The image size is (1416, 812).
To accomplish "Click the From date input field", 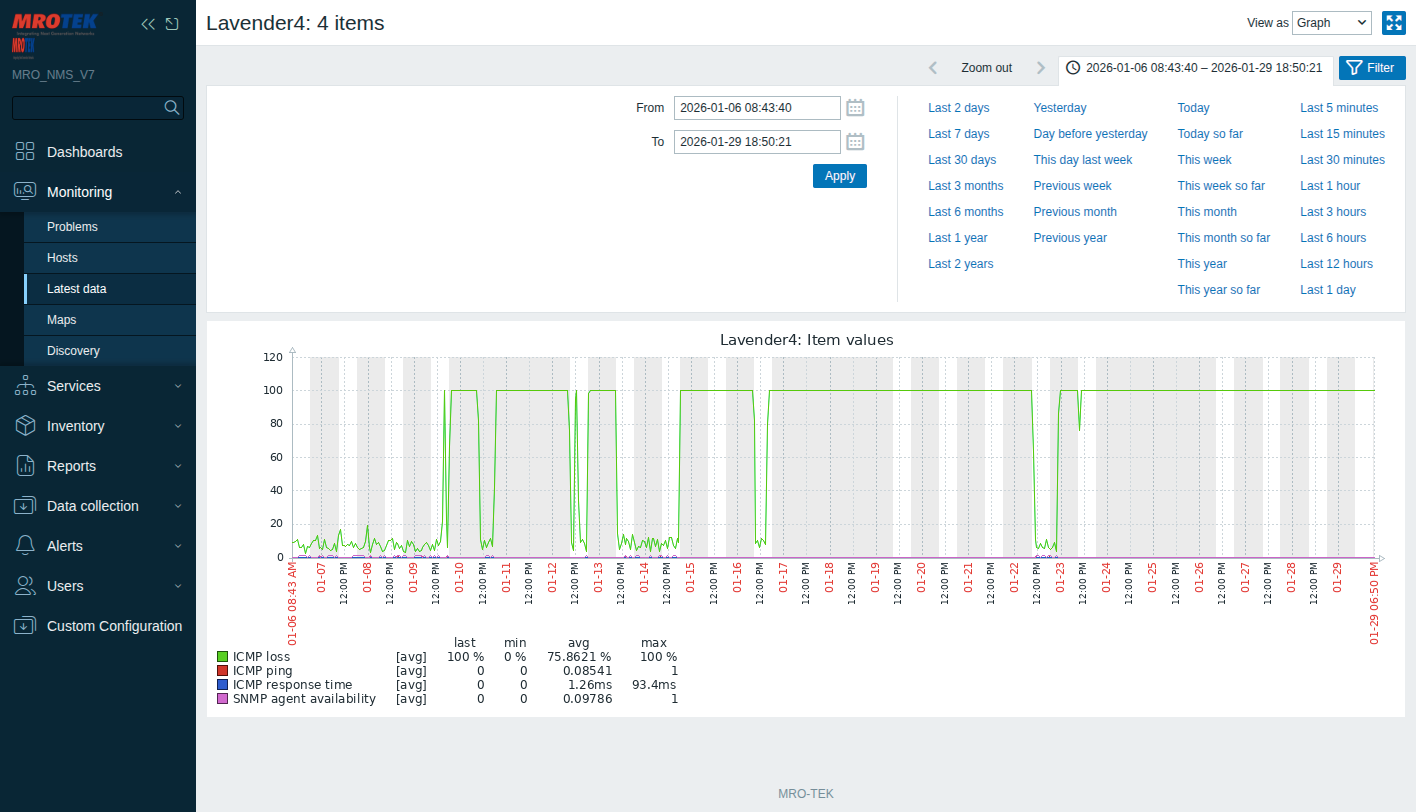I will pyautogui.click(x=757, y=108).
